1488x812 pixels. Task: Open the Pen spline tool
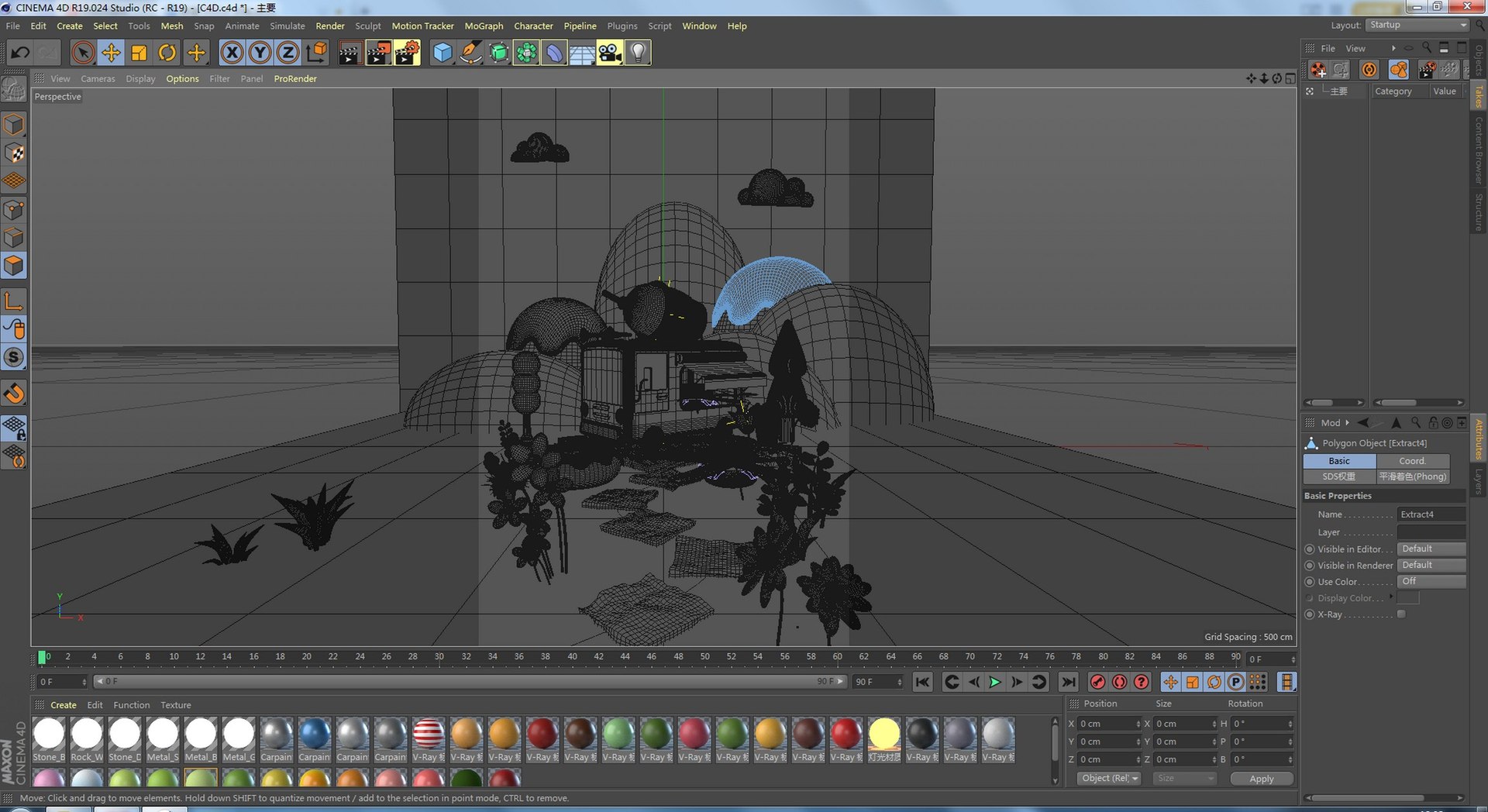(470, 53)
